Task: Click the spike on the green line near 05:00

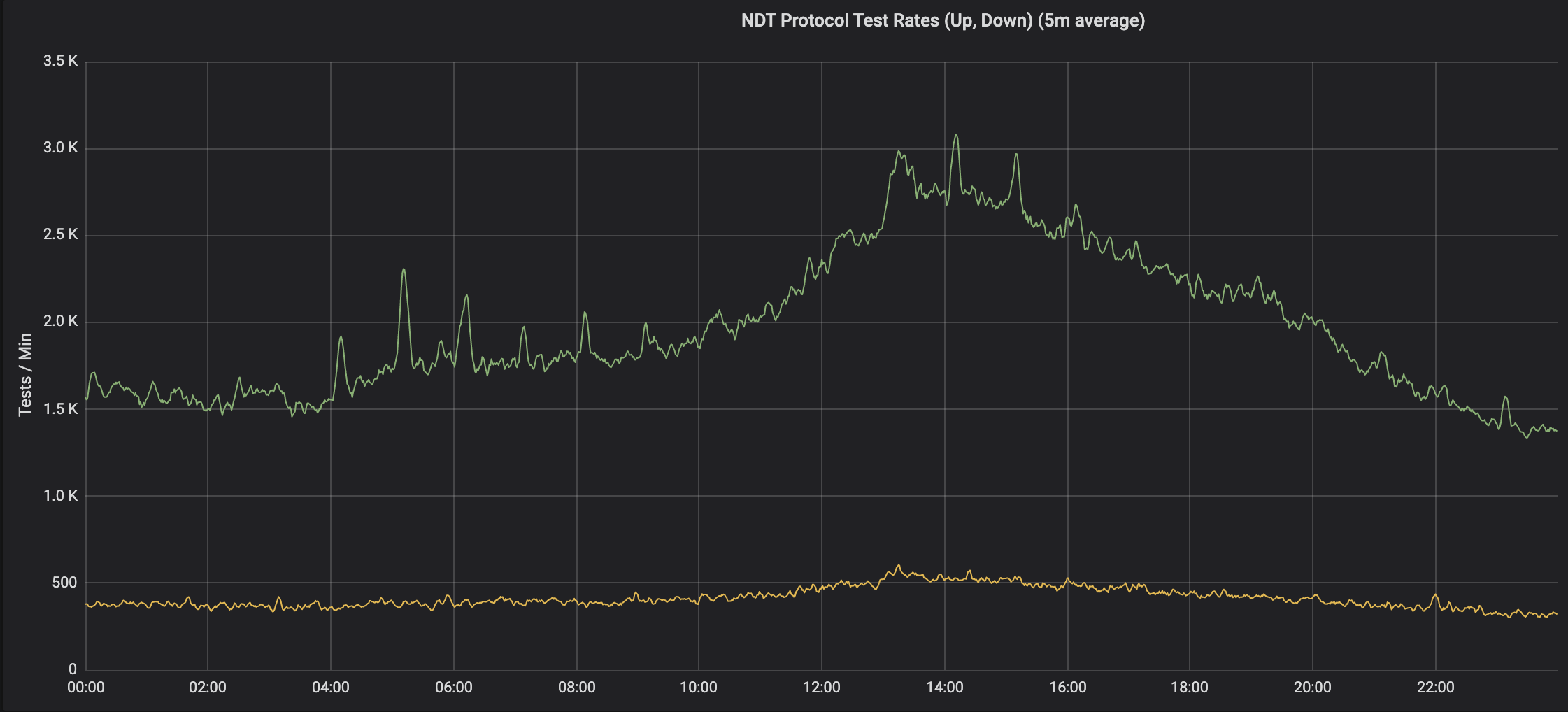Action: pyautogui.click(x=404, y=269)
